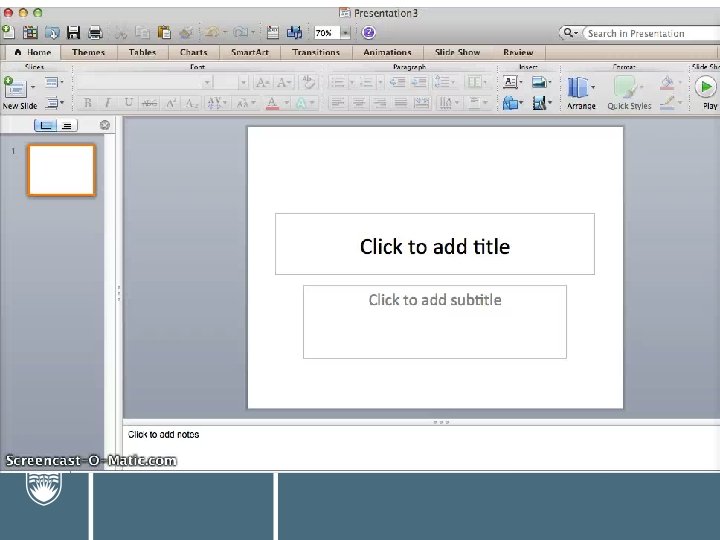
Task: Open the purple Help icon
Action: 368,33
